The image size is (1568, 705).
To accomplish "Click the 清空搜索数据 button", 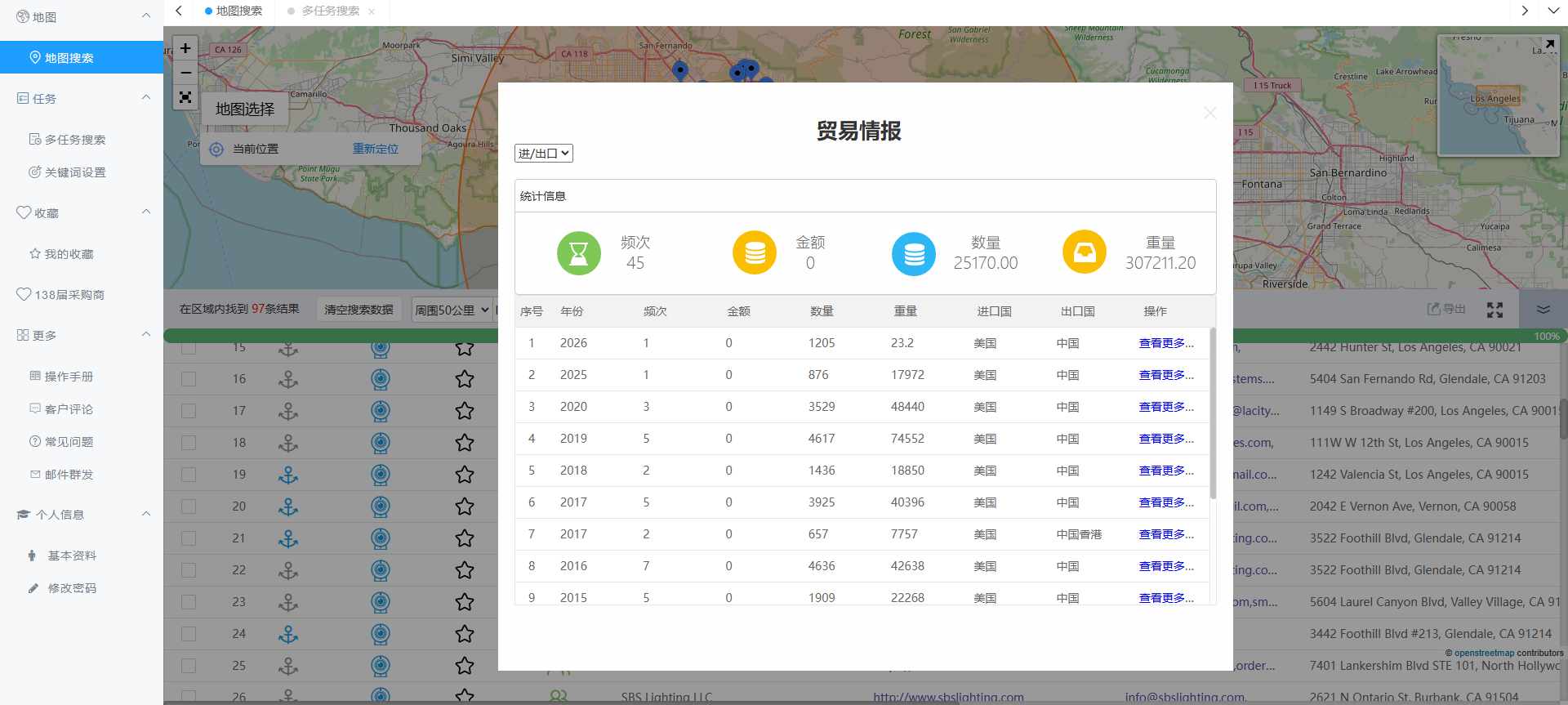I will 359,310.
